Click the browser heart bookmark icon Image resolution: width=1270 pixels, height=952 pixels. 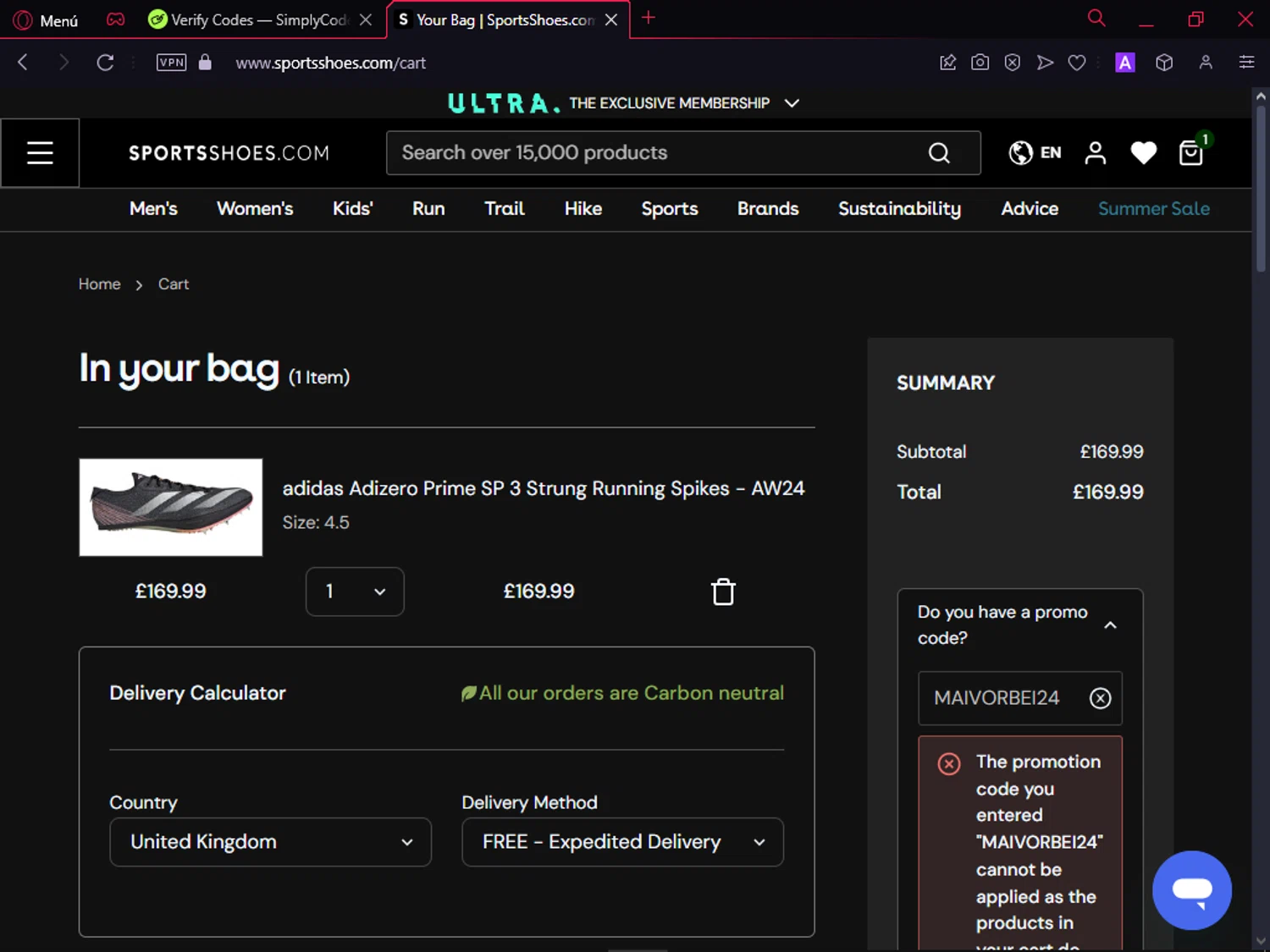1077,63
